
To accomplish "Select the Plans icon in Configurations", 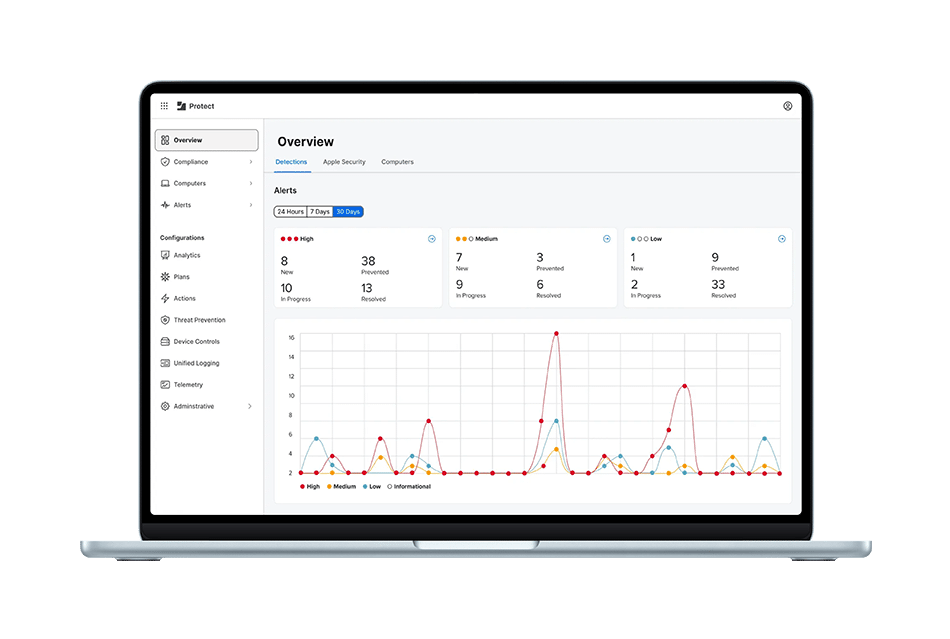I will [165, 277].
